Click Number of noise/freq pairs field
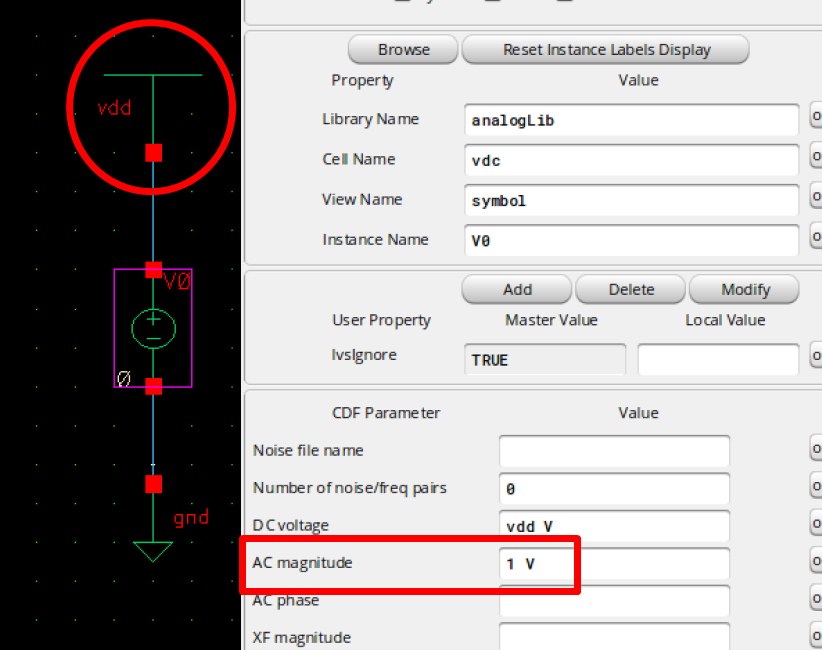 (614, 489)
